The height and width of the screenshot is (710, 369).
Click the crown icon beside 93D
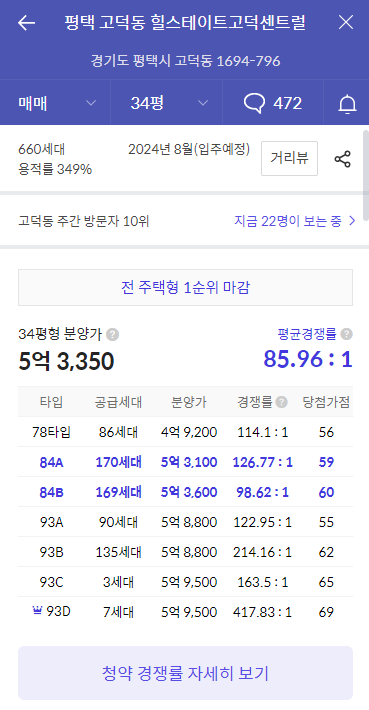click(x=37, y=611)
